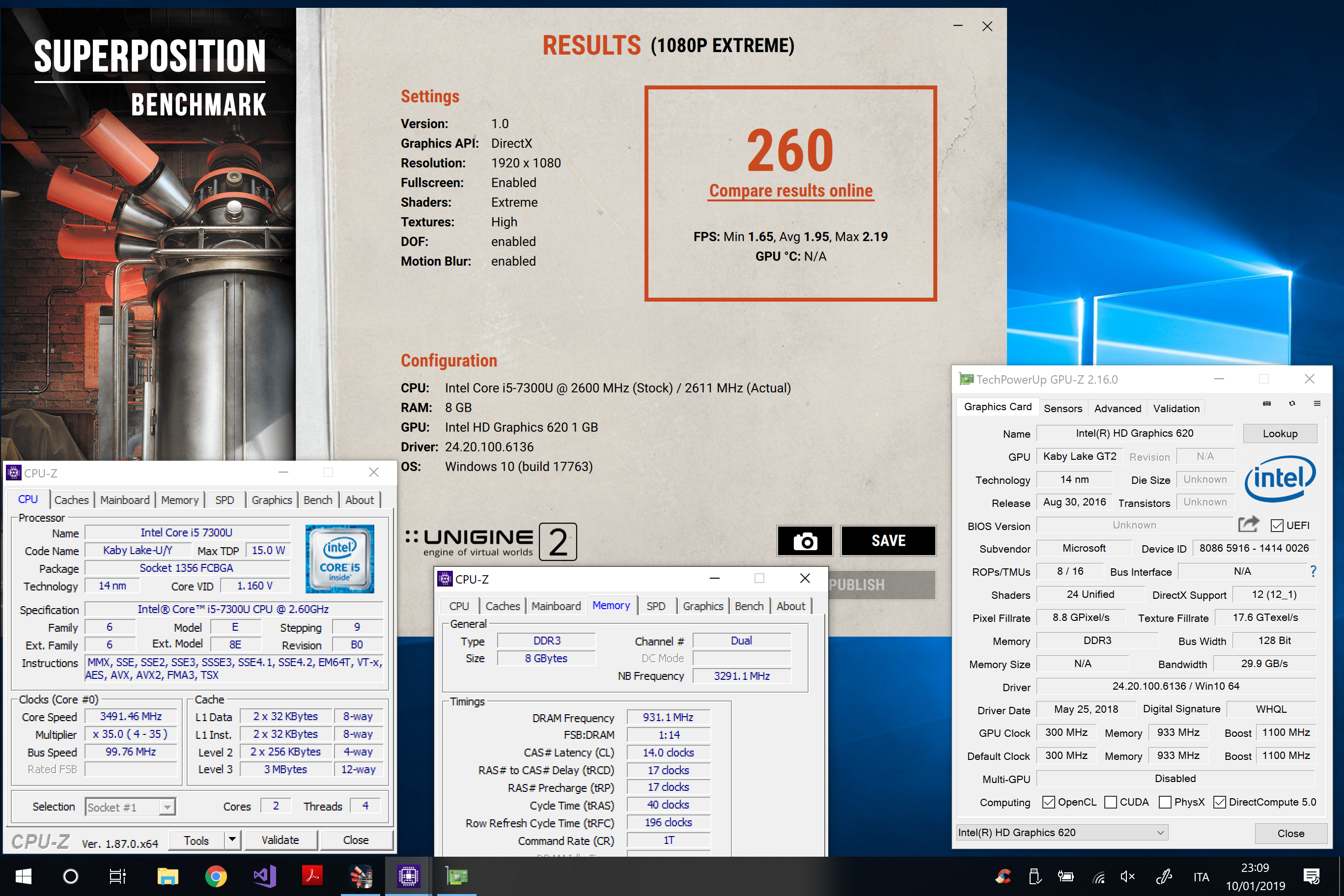Viewport: 1344px width, 896px height.
Task: Switch to Superposition benchmark taskbar icon
Action: [361, 876]
